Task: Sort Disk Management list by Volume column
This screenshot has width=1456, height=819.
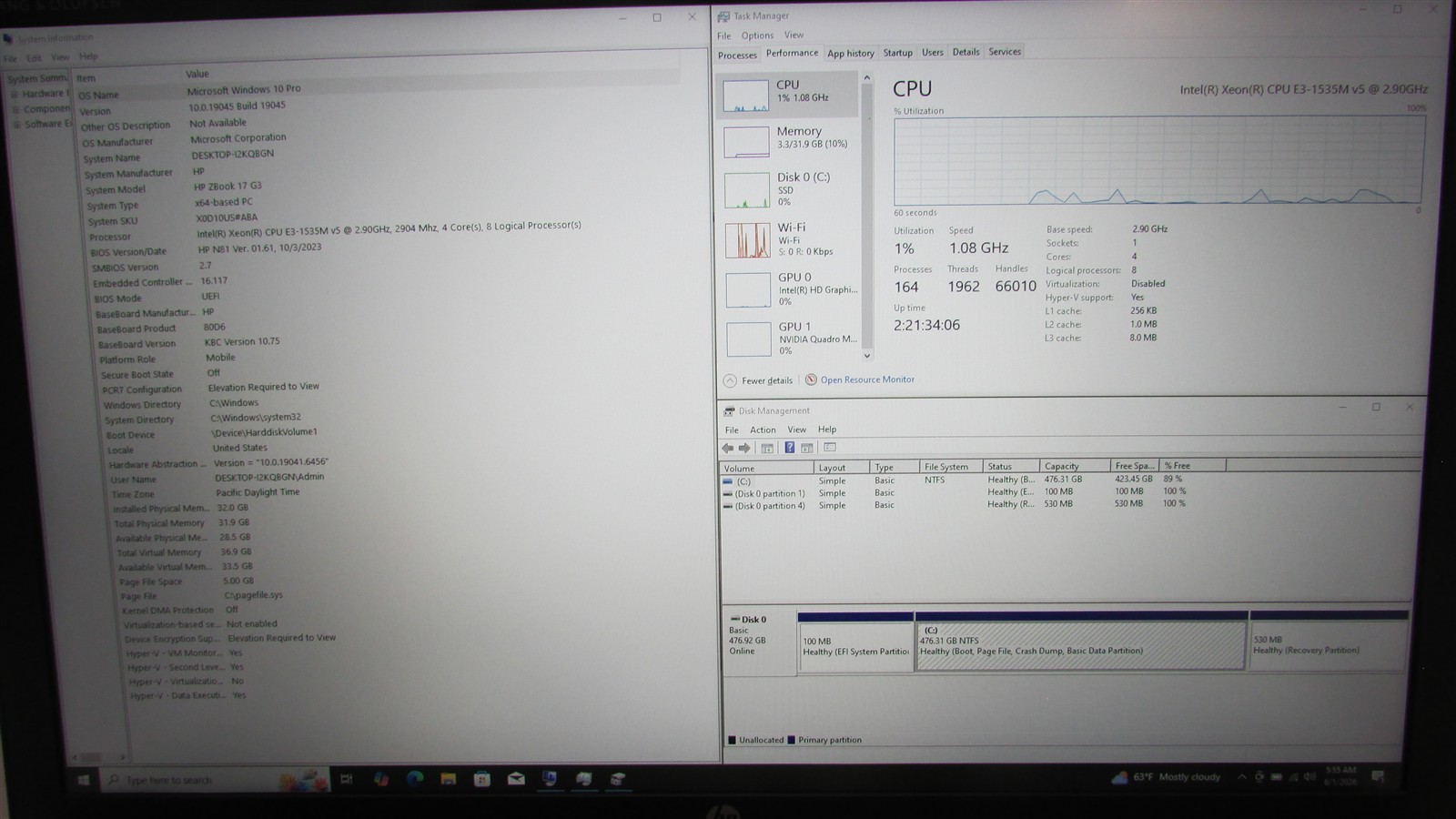Action: click(767, 468)
